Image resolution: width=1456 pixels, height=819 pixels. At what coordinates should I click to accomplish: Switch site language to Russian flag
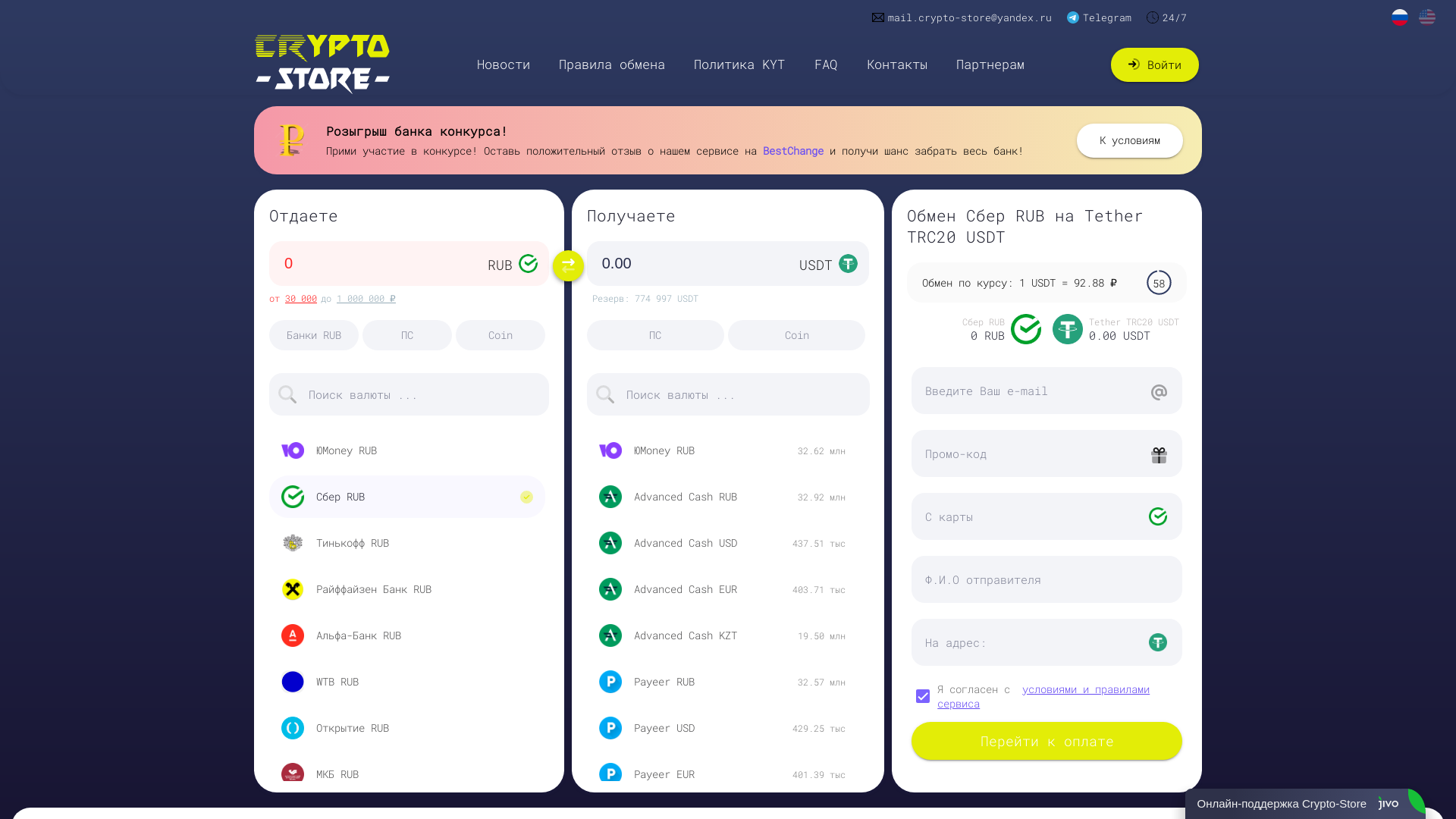click(1400, 17)
